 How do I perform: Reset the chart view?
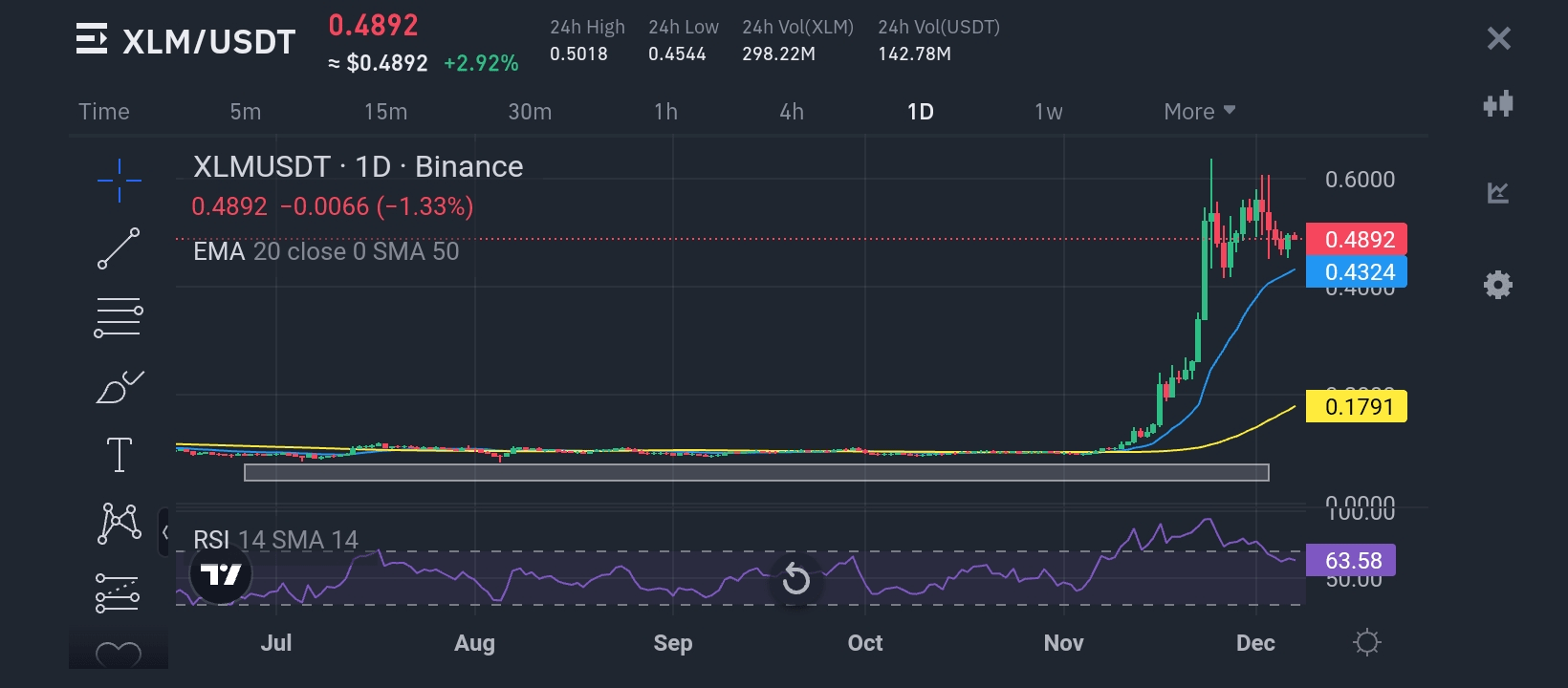pyautogui.click(x=795, y=579)
